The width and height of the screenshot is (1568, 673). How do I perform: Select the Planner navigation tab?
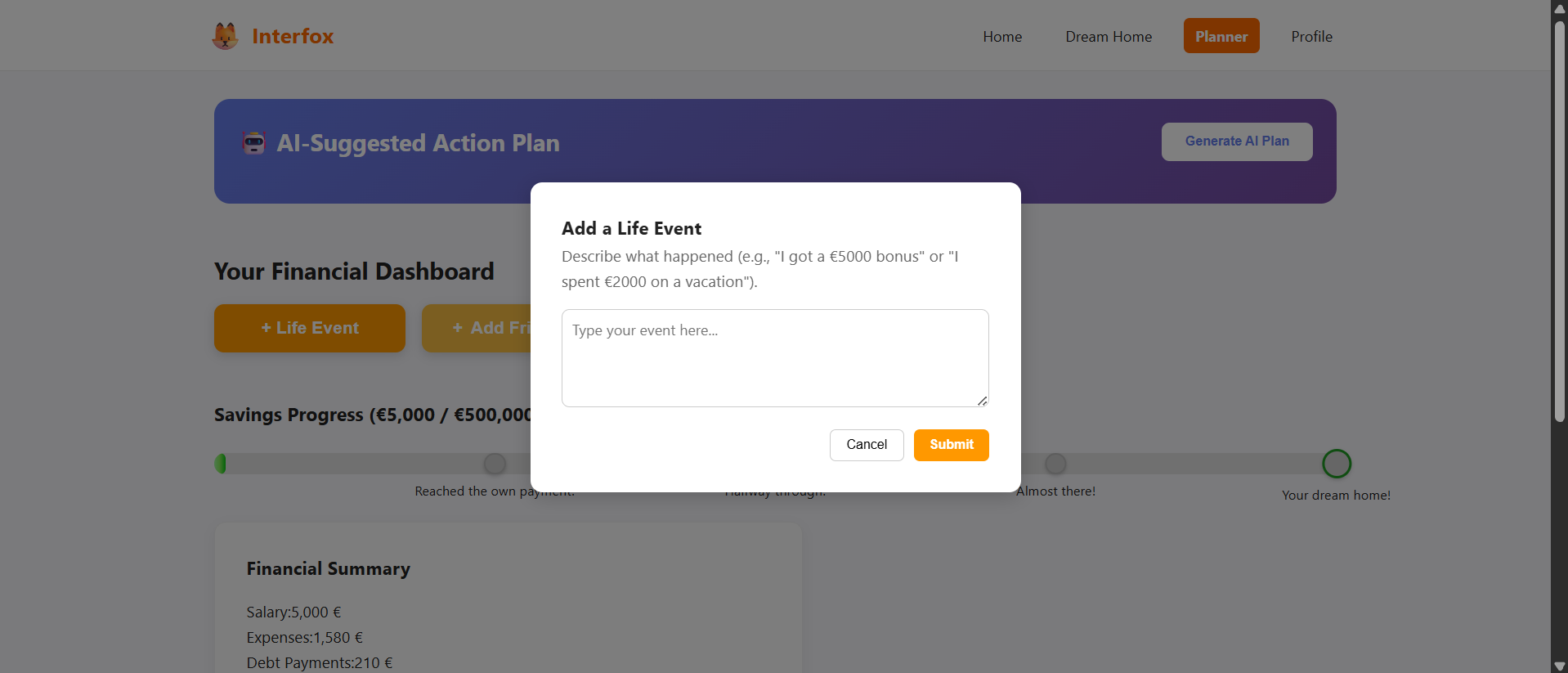tap(1221, 36)
